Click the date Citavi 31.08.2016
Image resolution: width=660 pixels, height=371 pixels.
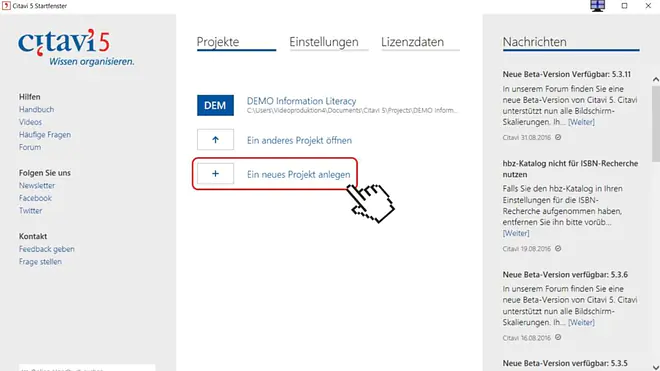click(527, 138)
